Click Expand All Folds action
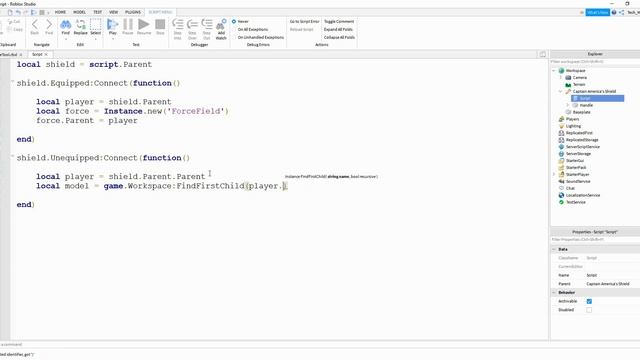This screenshot has height=360, width=640. click(x=338, y=29)
